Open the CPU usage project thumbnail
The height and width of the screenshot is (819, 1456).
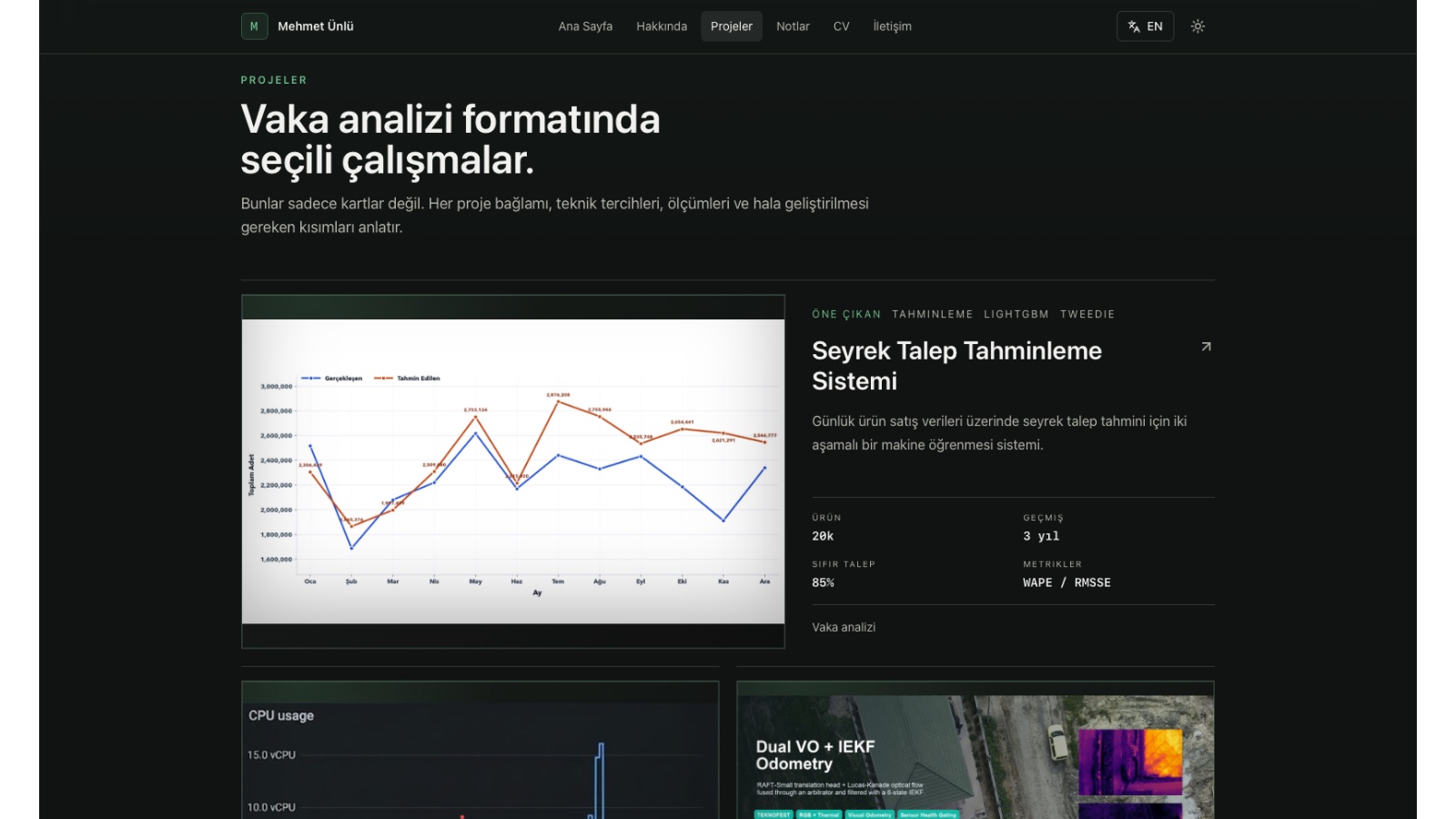[x=480, y=750]
